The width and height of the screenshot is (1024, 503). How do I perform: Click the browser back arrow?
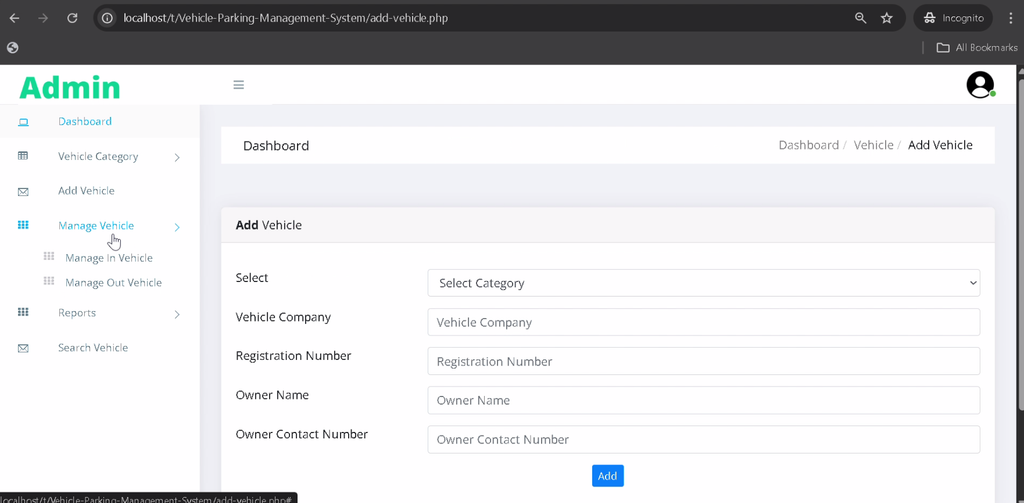[x=14, y=18]
